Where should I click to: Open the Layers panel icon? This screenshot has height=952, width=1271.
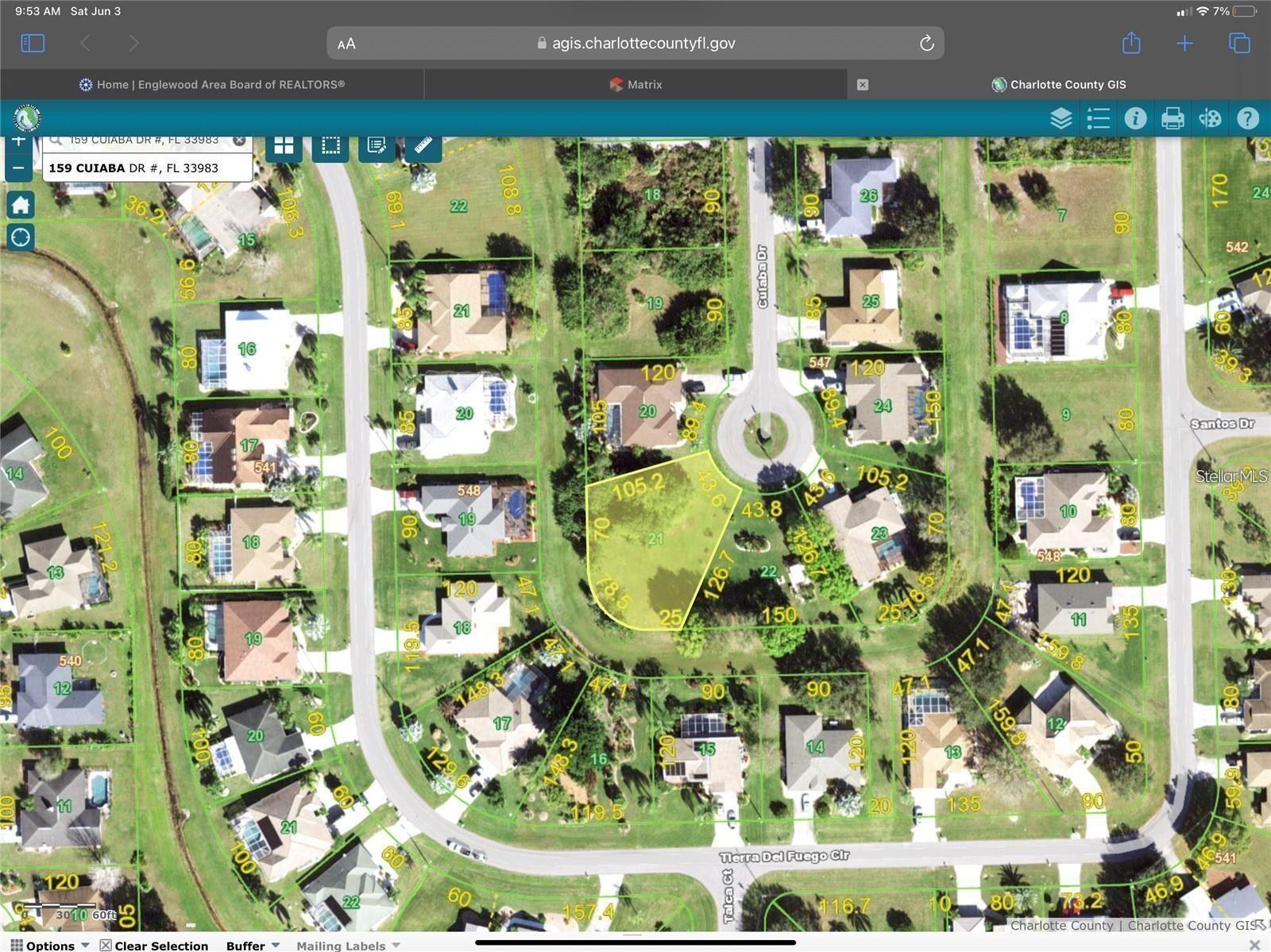(1060, 118)
